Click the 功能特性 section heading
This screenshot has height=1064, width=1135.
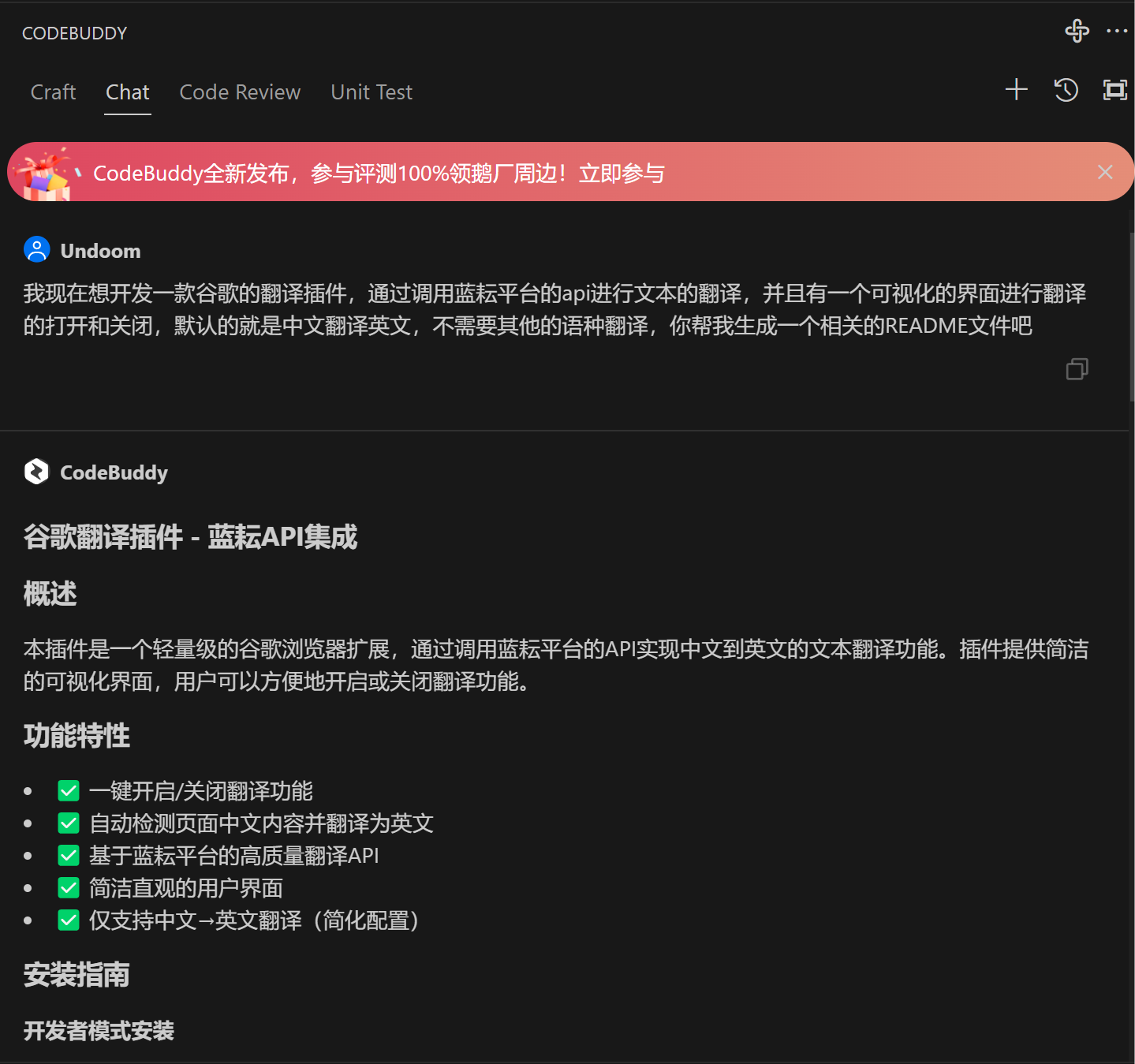click(77, 735)
